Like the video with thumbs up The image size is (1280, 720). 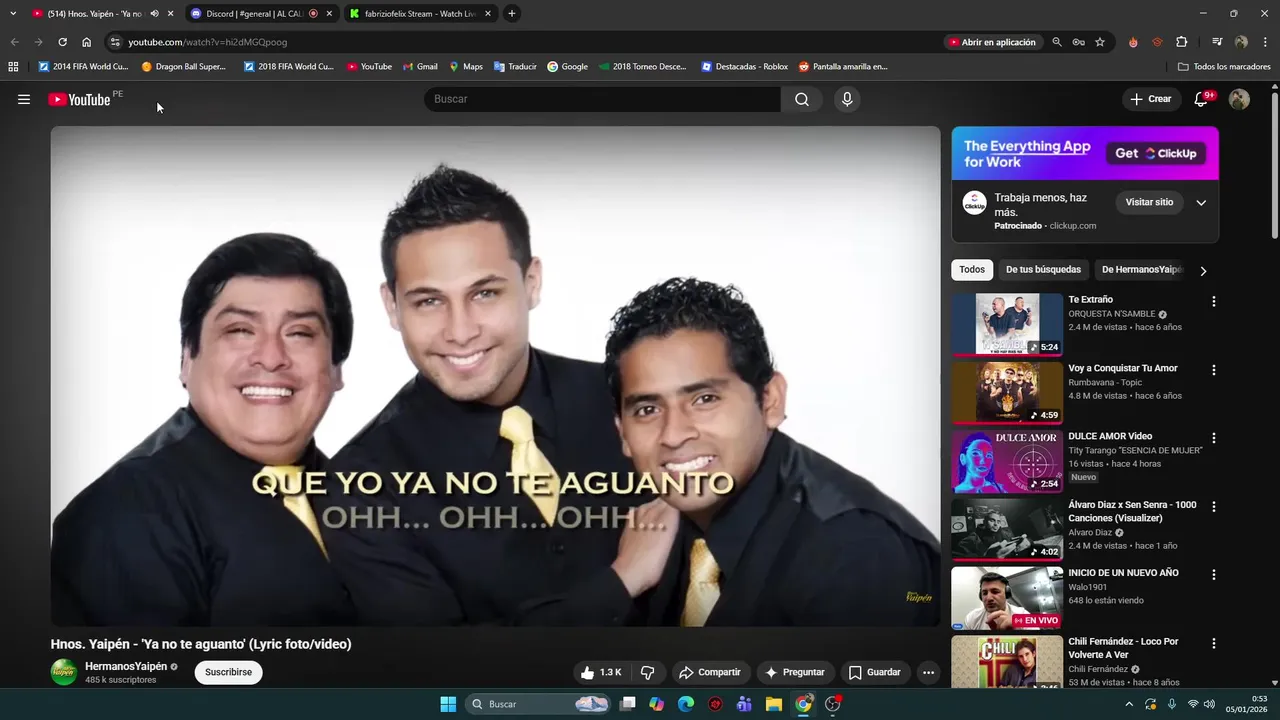pyautogui.click(x=601, y=672)
